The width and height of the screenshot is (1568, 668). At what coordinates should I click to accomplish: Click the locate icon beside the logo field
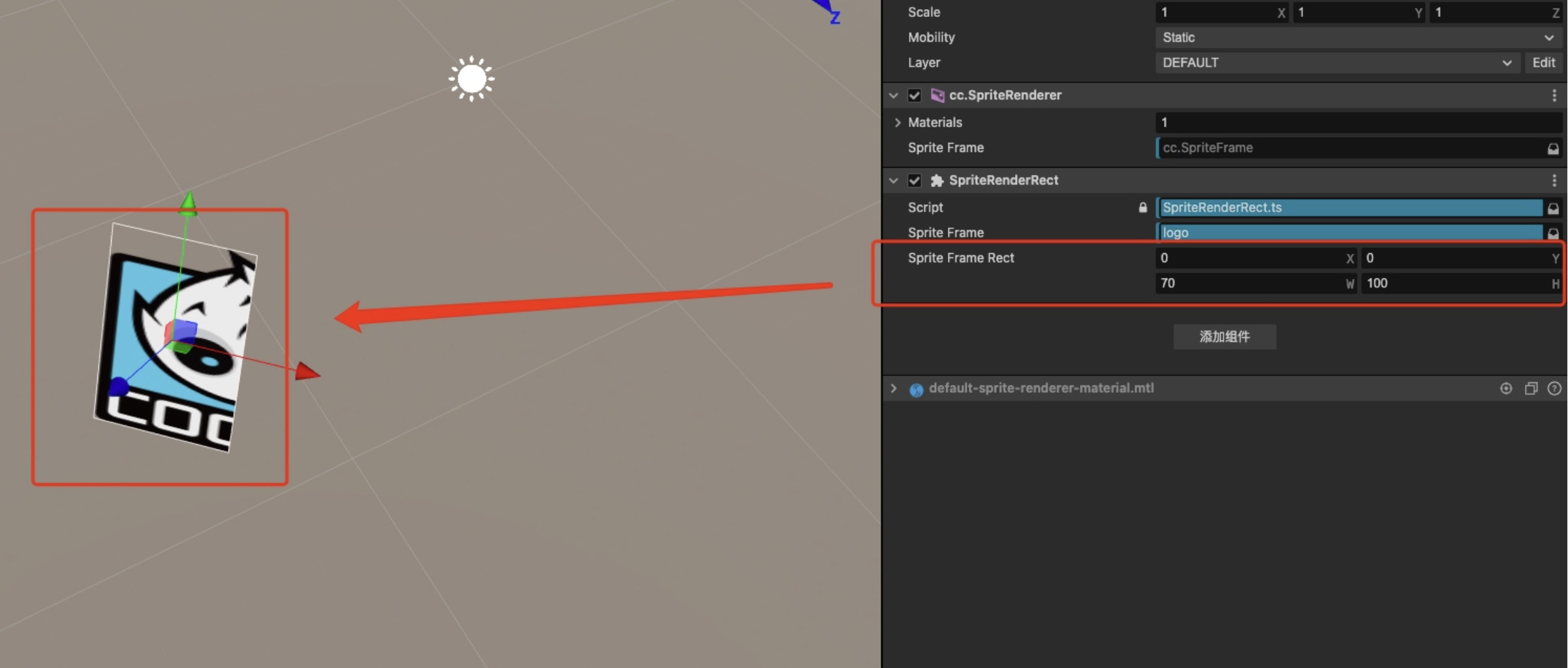point(1553,233)
